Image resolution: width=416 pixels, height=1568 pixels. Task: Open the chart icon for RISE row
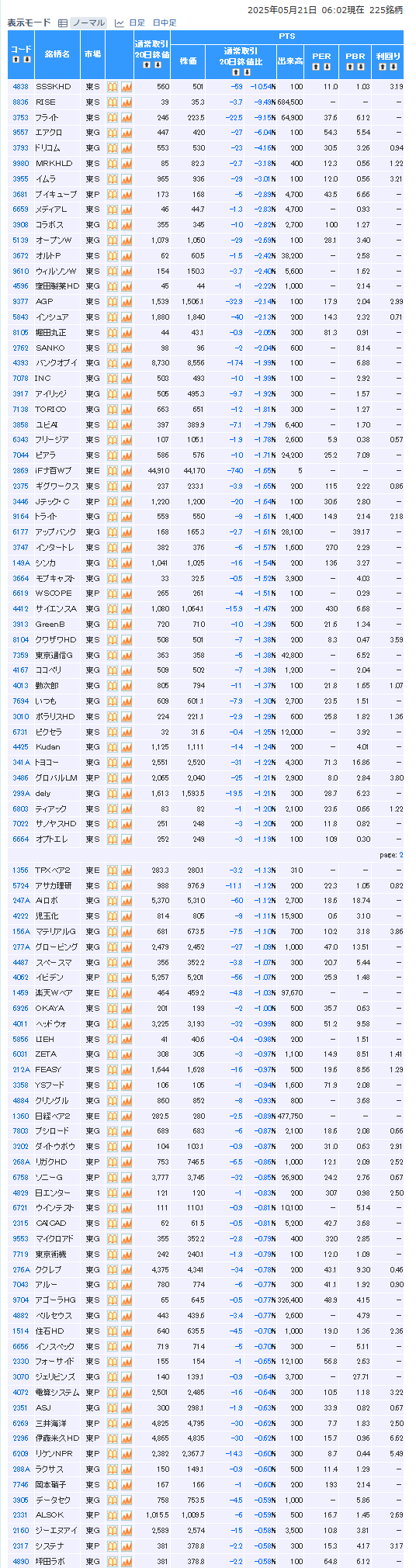pos(127,102)
